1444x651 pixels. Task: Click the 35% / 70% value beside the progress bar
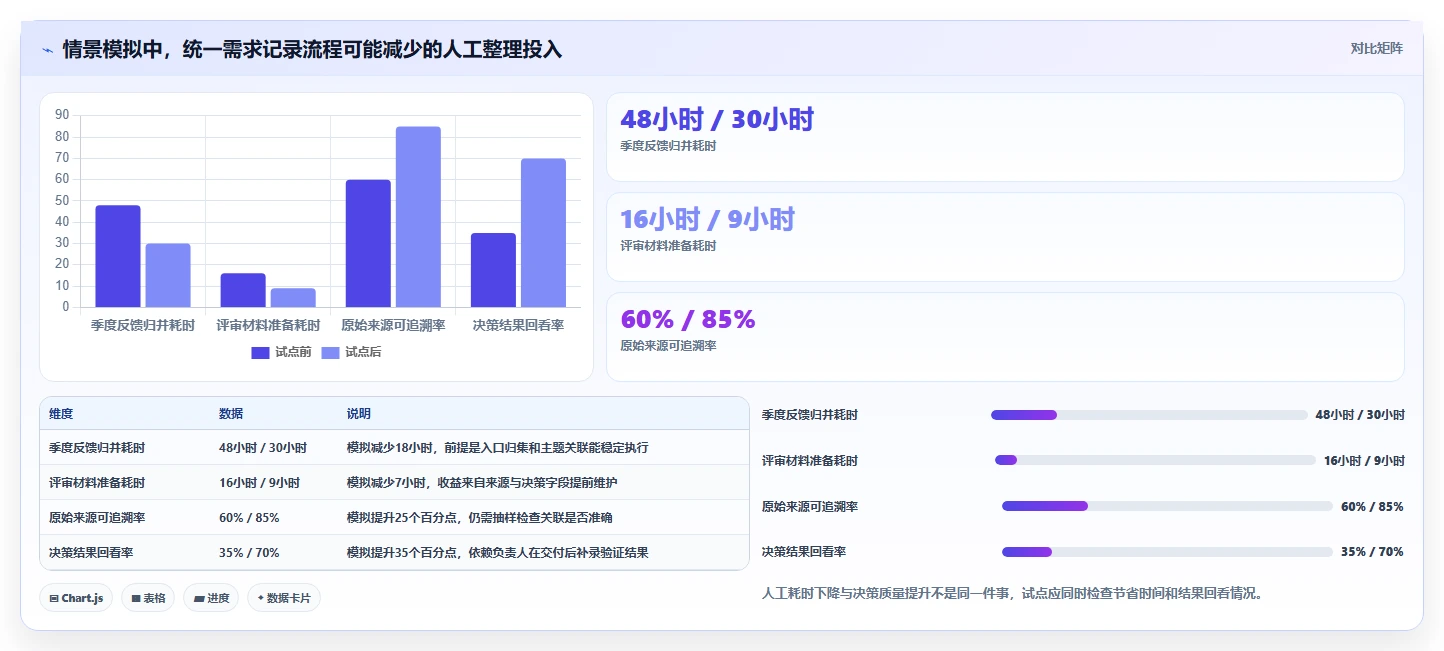click(x=1372, y=552)
